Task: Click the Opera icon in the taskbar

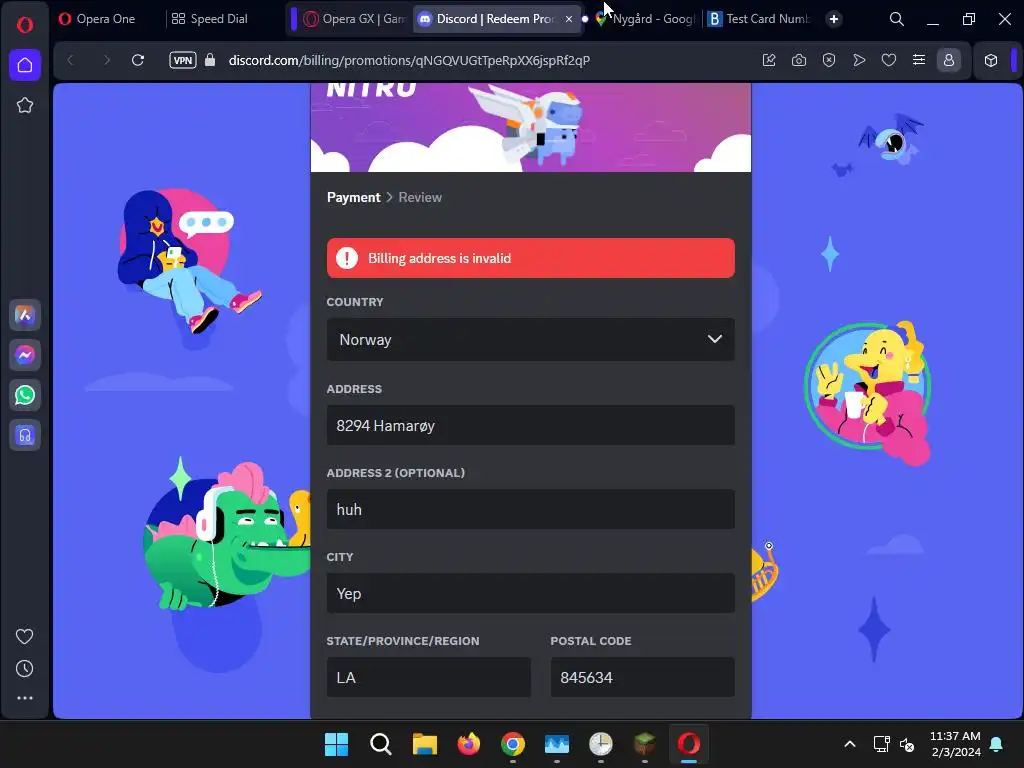Action: coord(689,743)
